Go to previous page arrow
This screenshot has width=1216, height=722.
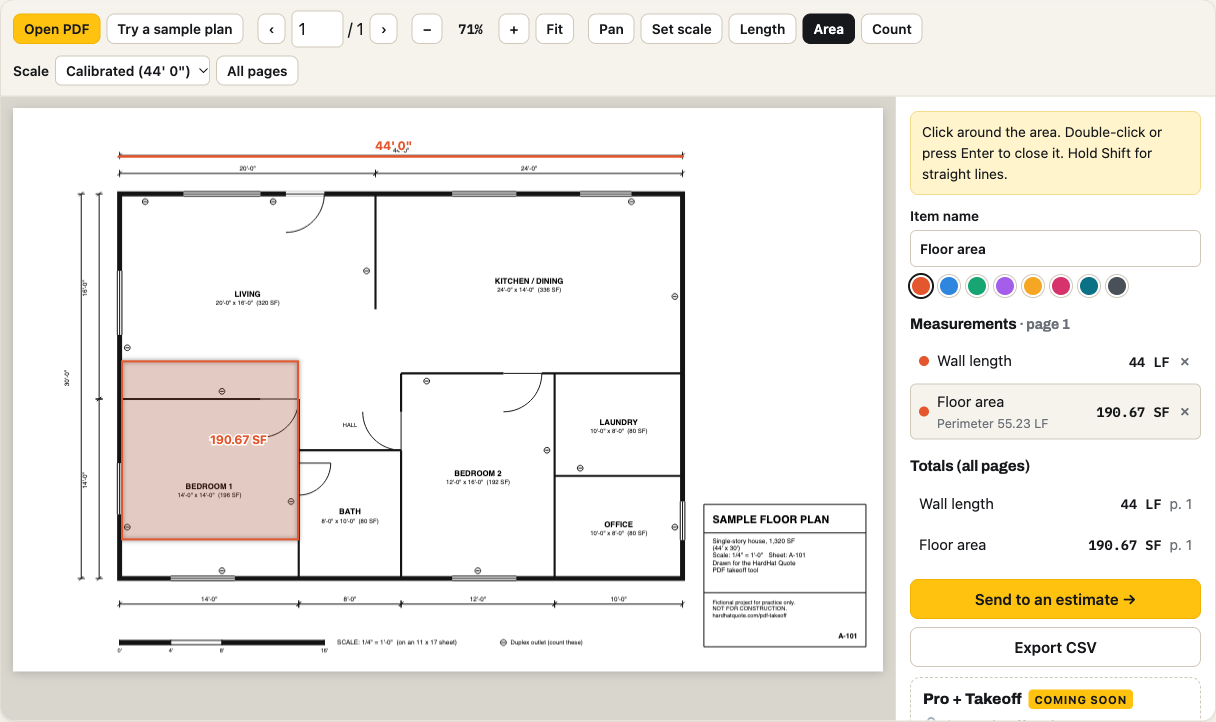click(271, 29)
